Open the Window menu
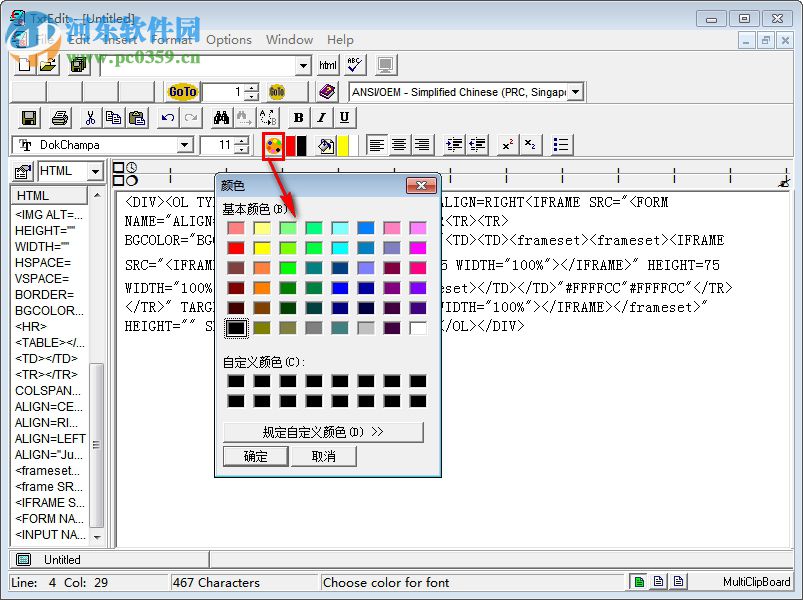Image resolution: width=803 pixels, height=600 pixels. click(289, 40)
